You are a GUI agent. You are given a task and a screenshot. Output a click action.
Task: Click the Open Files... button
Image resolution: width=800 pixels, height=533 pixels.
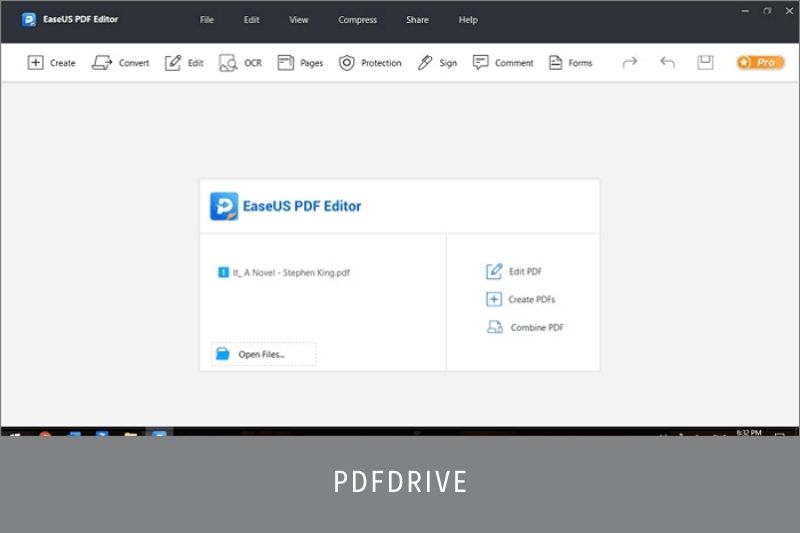click(x=264, y=354)
